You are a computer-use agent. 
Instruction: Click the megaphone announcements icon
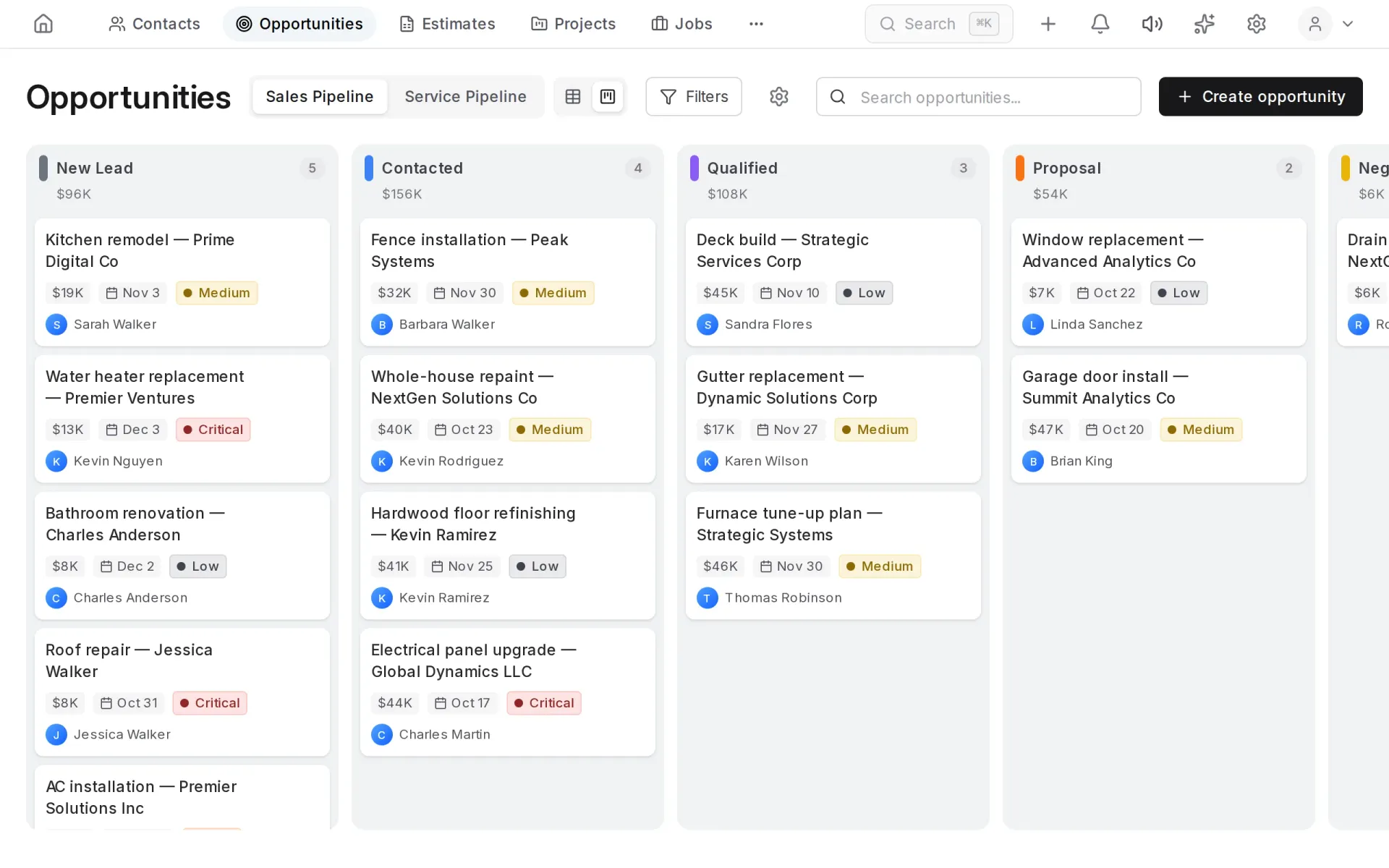point(1152,24)
